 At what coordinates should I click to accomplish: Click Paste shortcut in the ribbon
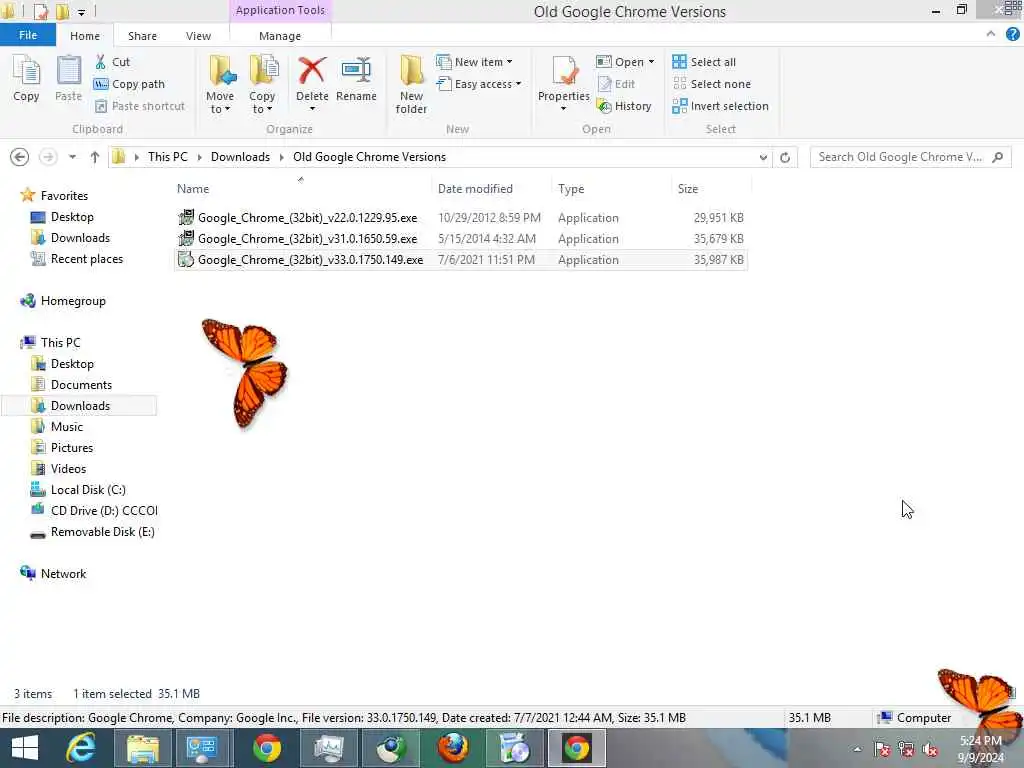tap(140, 106)
